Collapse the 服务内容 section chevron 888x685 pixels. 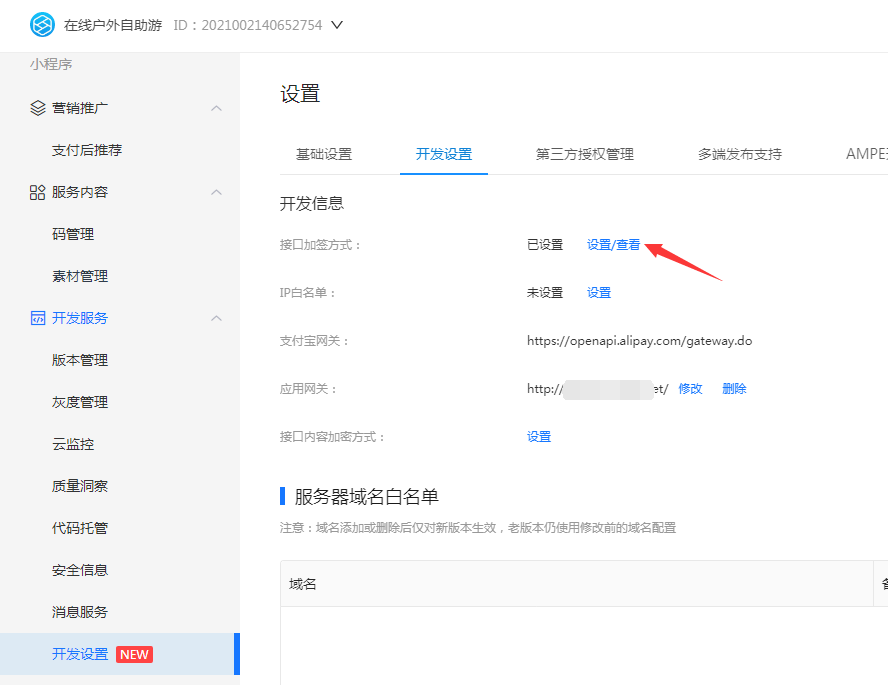click(x=216, y=192)
